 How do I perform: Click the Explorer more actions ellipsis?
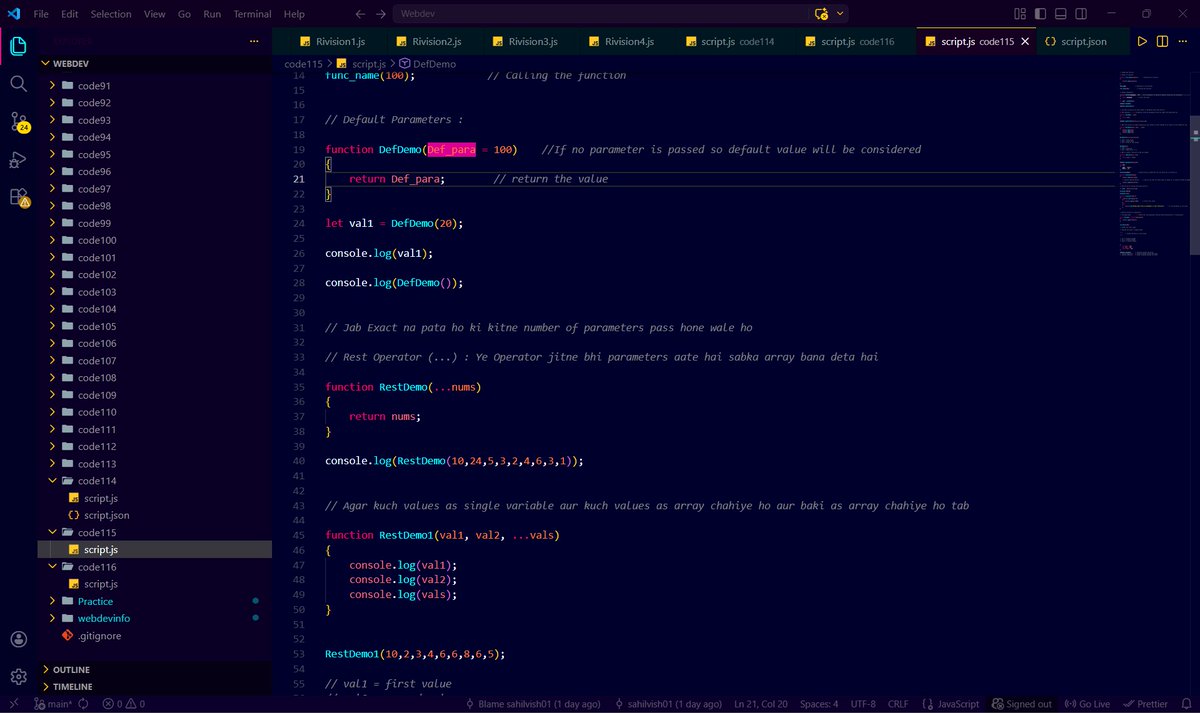(x=254, y=42)
